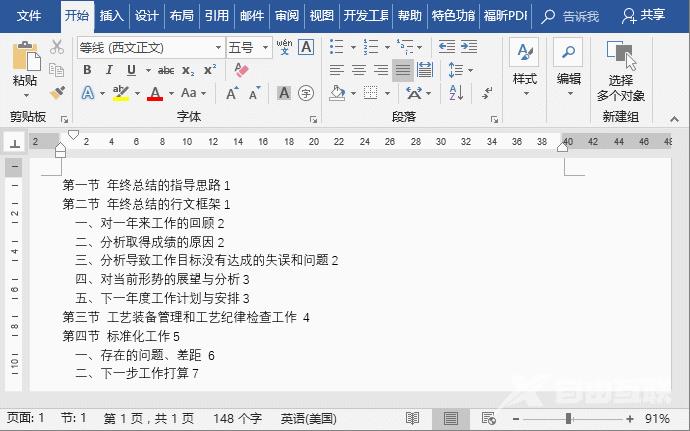Click the 共享 Share button
Image resolution: width=690 pixels, height=431 pixels.
click(x=643, y=16)
